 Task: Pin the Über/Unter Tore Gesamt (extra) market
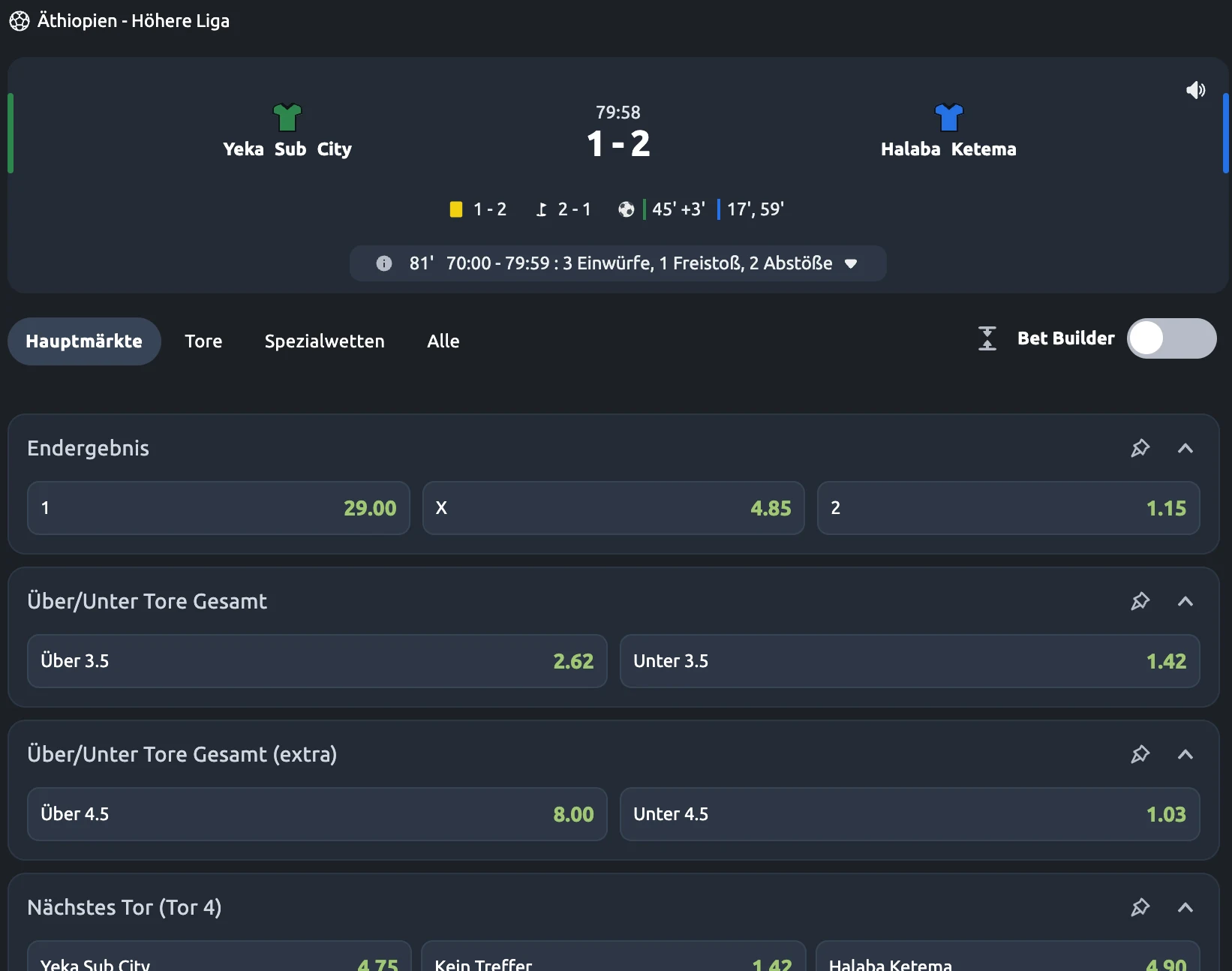pyautogui.click(x=1140, y=754)
